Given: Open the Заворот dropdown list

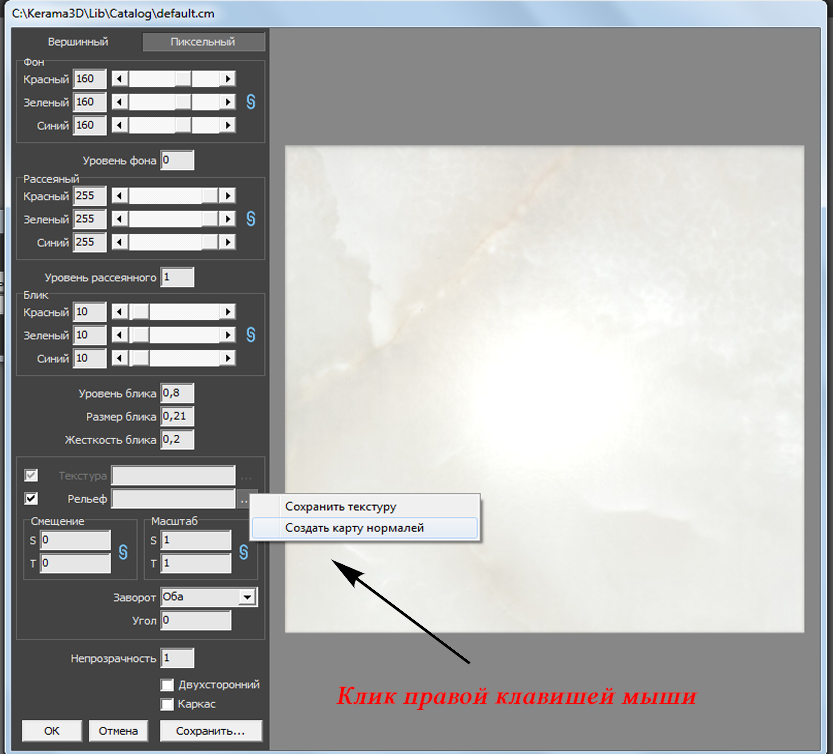Looking at the screenshot, I should [x=246, y=597].
